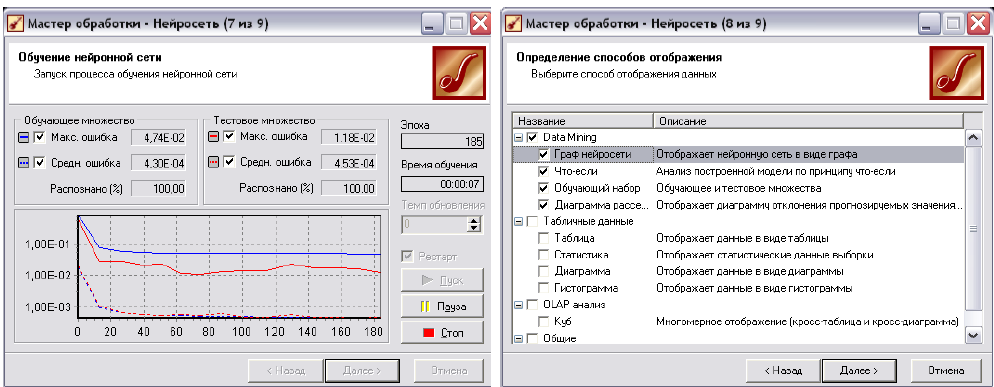Check the Куб checkbox
Screen dimensions: 994x387
pos(543,321)
